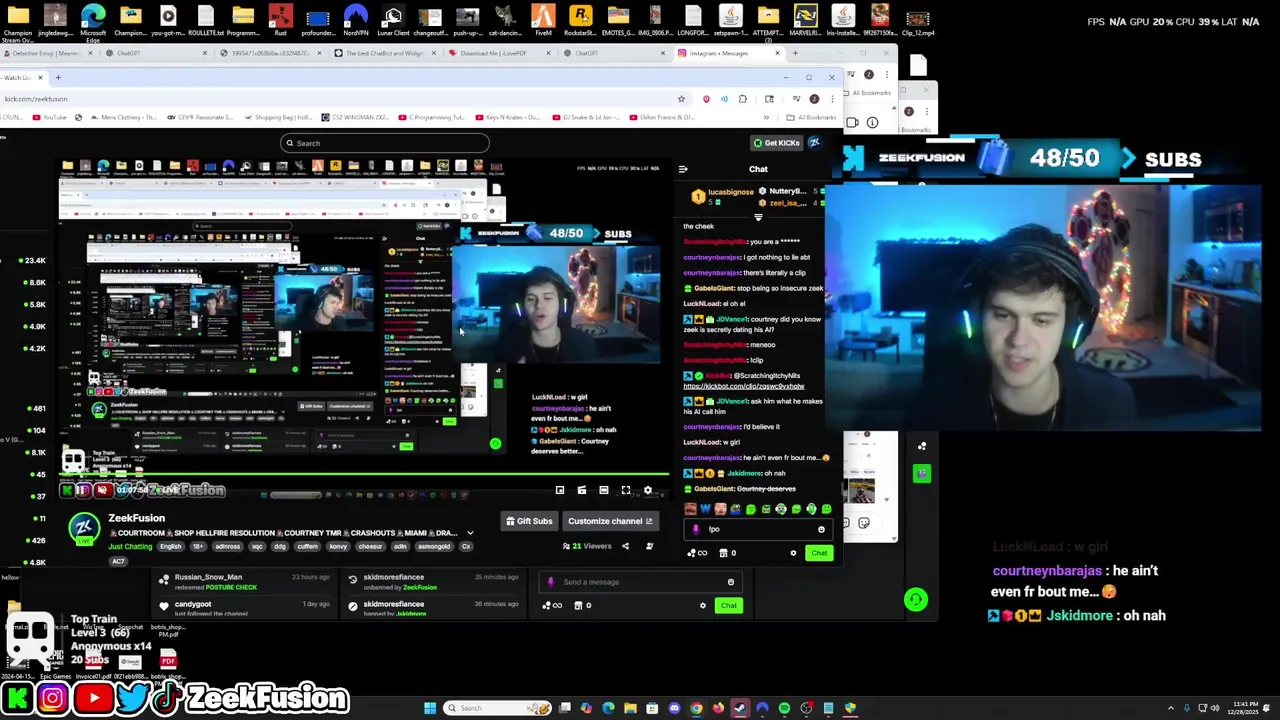Image resolution: width=1280 pixels, height=720 pixels.
Task: Open the video player settings gear
Action: pyautogui.click(x=648, y=490)
